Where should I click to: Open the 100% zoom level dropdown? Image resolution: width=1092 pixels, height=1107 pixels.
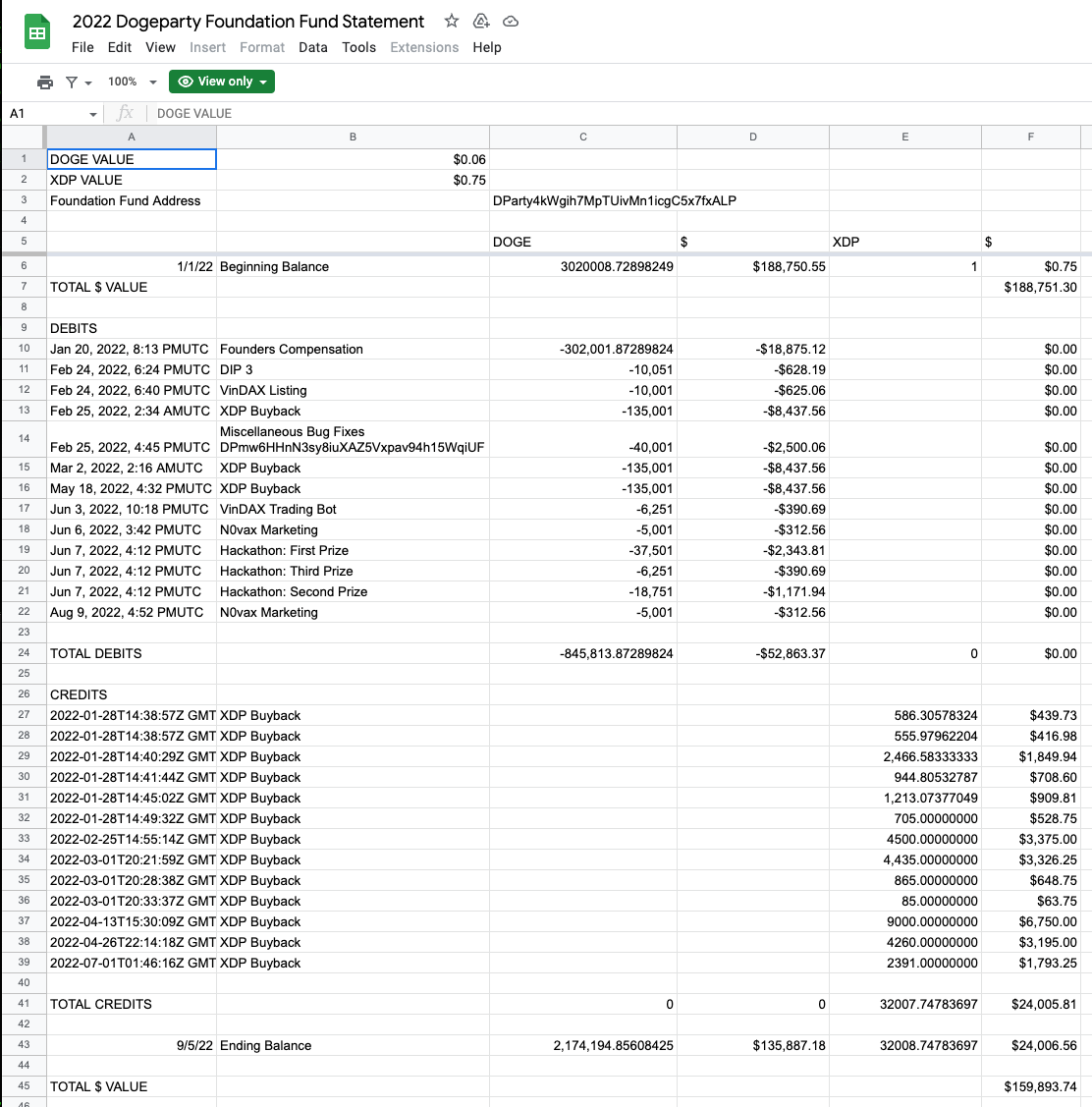click(x=132, y=82)
